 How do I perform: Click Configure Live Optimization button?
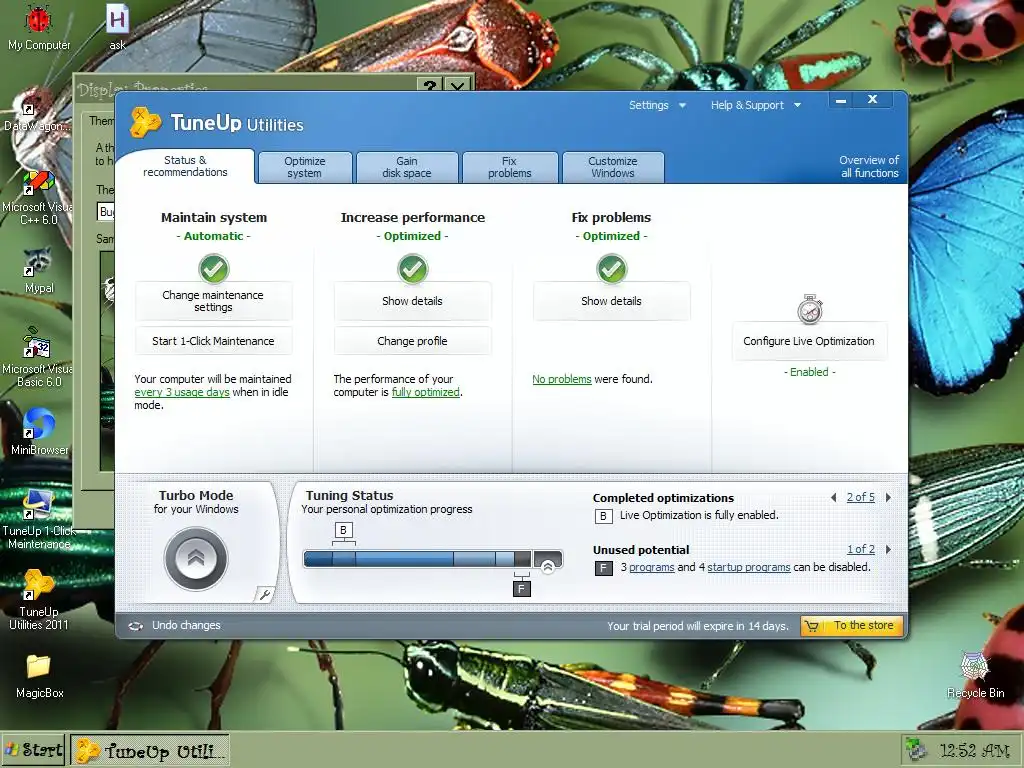click(809, 341)
